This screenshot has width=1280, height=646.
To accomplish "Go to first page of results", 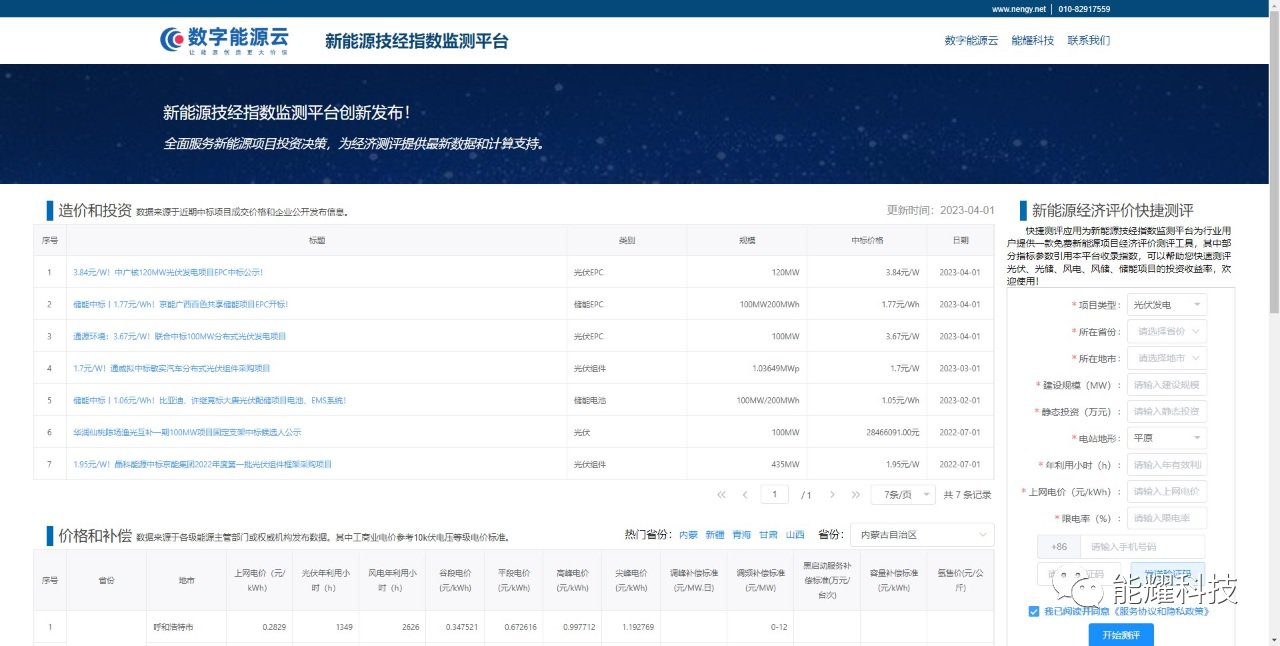I will click(x=721, y=495).
